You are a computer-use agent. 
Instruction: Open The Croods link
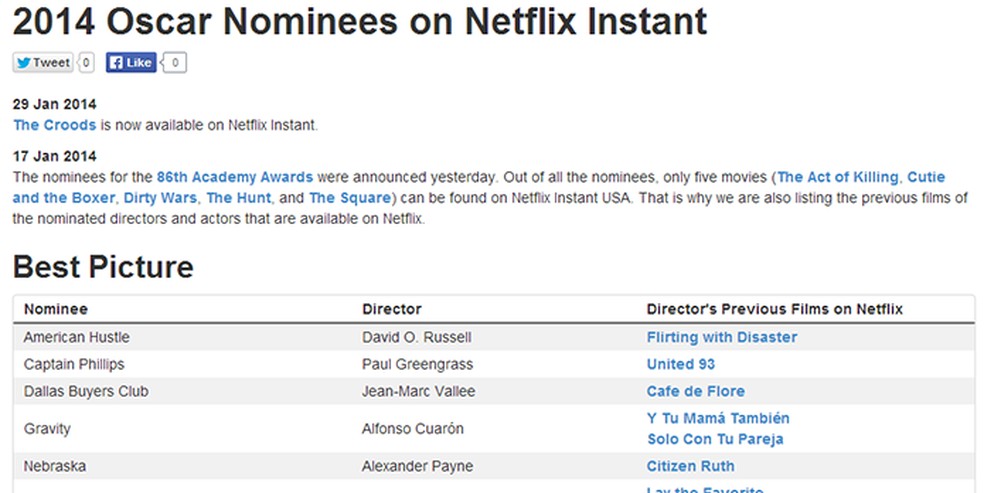(x=55, y=125)
